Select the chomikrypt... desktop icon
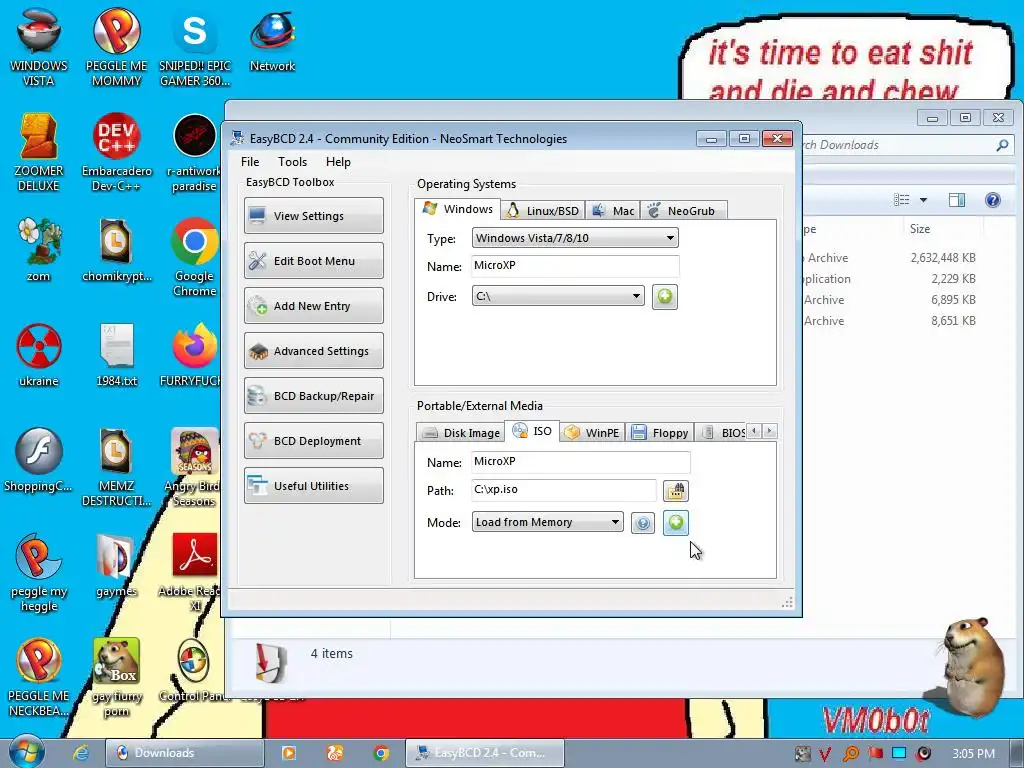Image resolution: width=1024 pixels, height=768 pixels. tap(116, 249)
